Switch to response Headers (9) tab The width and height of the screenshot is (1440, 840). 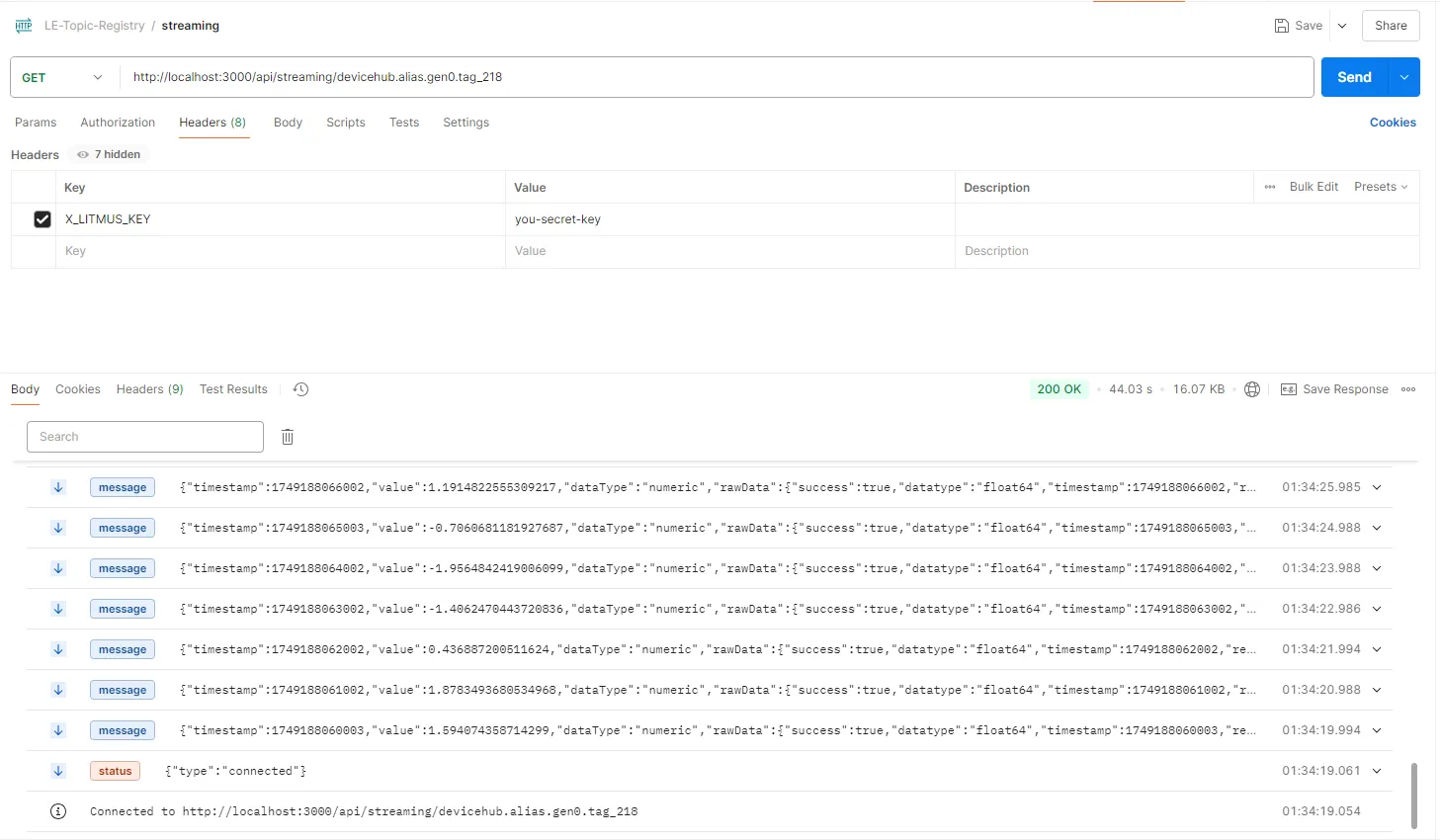[149, 389]
